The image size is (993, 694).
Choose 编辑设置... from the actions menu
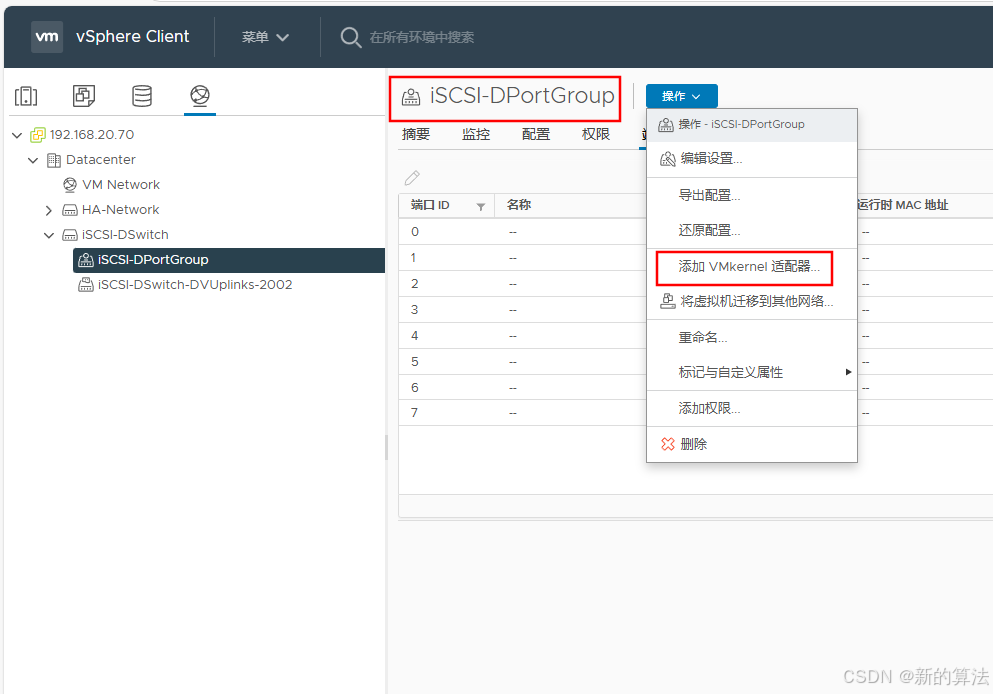click(x=752, y=158)
